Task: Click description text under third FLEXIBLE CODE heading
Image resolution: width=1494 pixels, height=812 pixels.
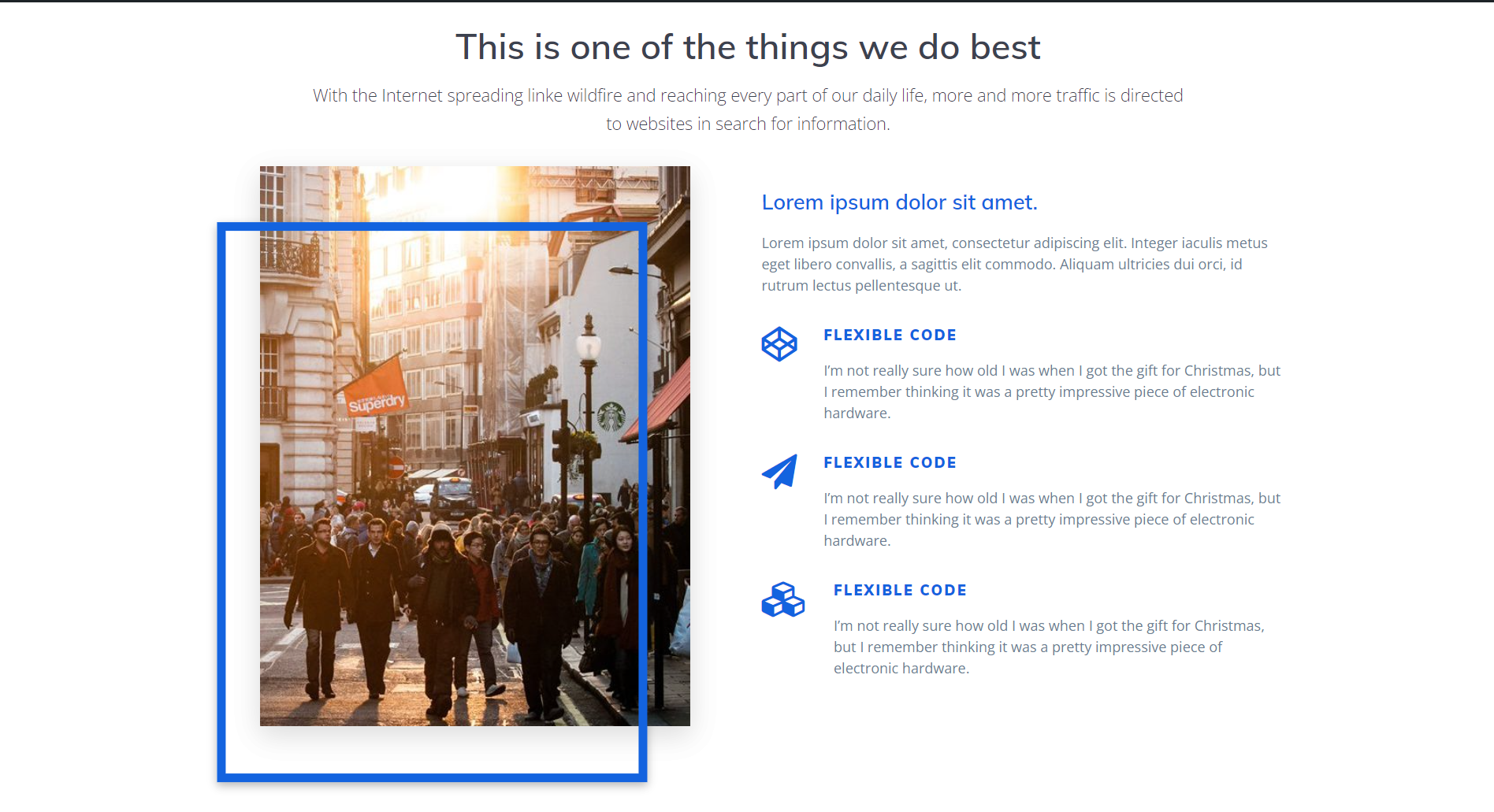Action: coord(1048,647)
